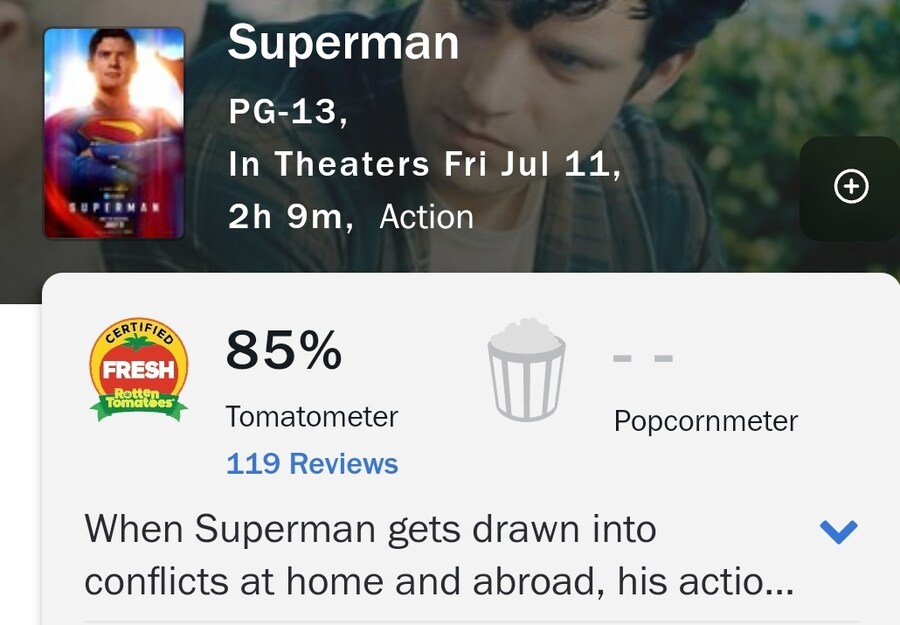This screenshot has width=900, height=625.
Task: Open the Superman poster thumbnail
Action: pos(114,133)
